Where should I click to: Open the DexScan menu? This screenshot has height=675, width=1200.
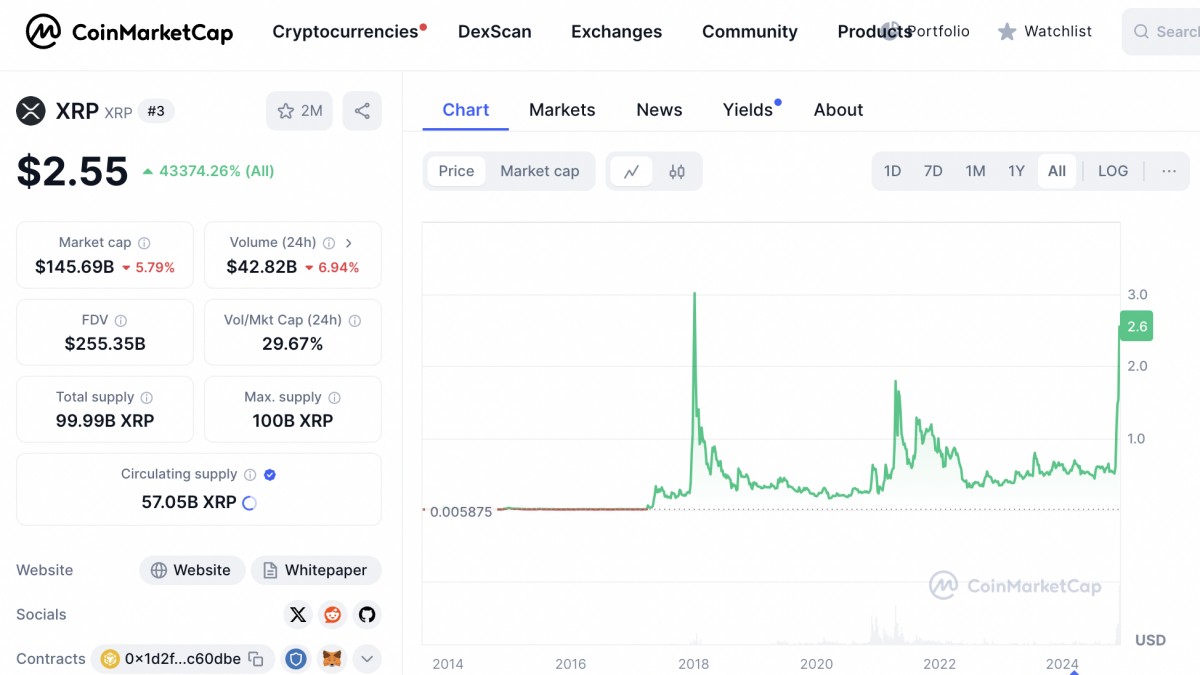495,32
